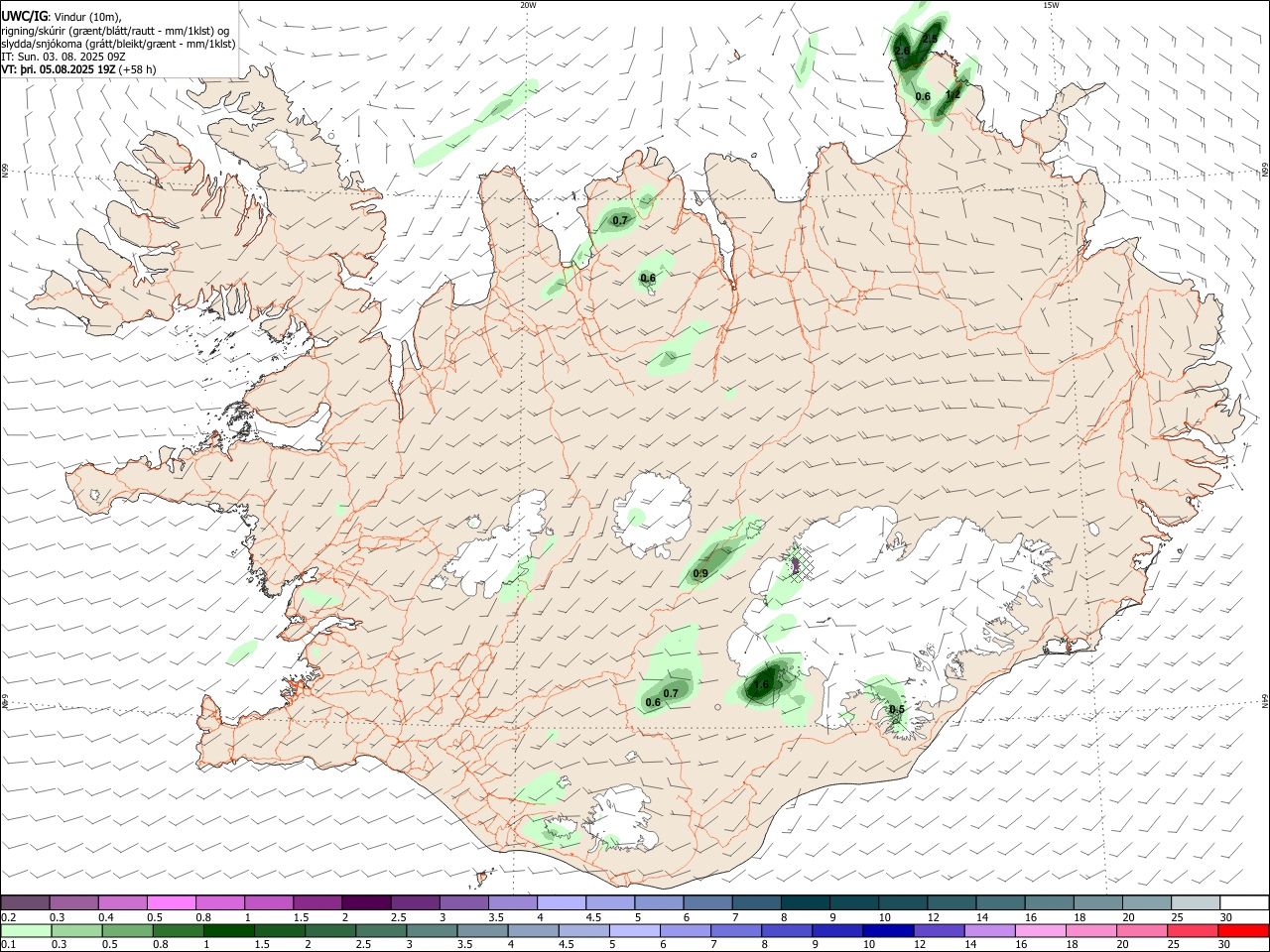Click the '0.2' tick label in the snow legend
Image resolution: width=1270 pixels, height=952 pixels.
pyautogui.click(x=8, y=917)
